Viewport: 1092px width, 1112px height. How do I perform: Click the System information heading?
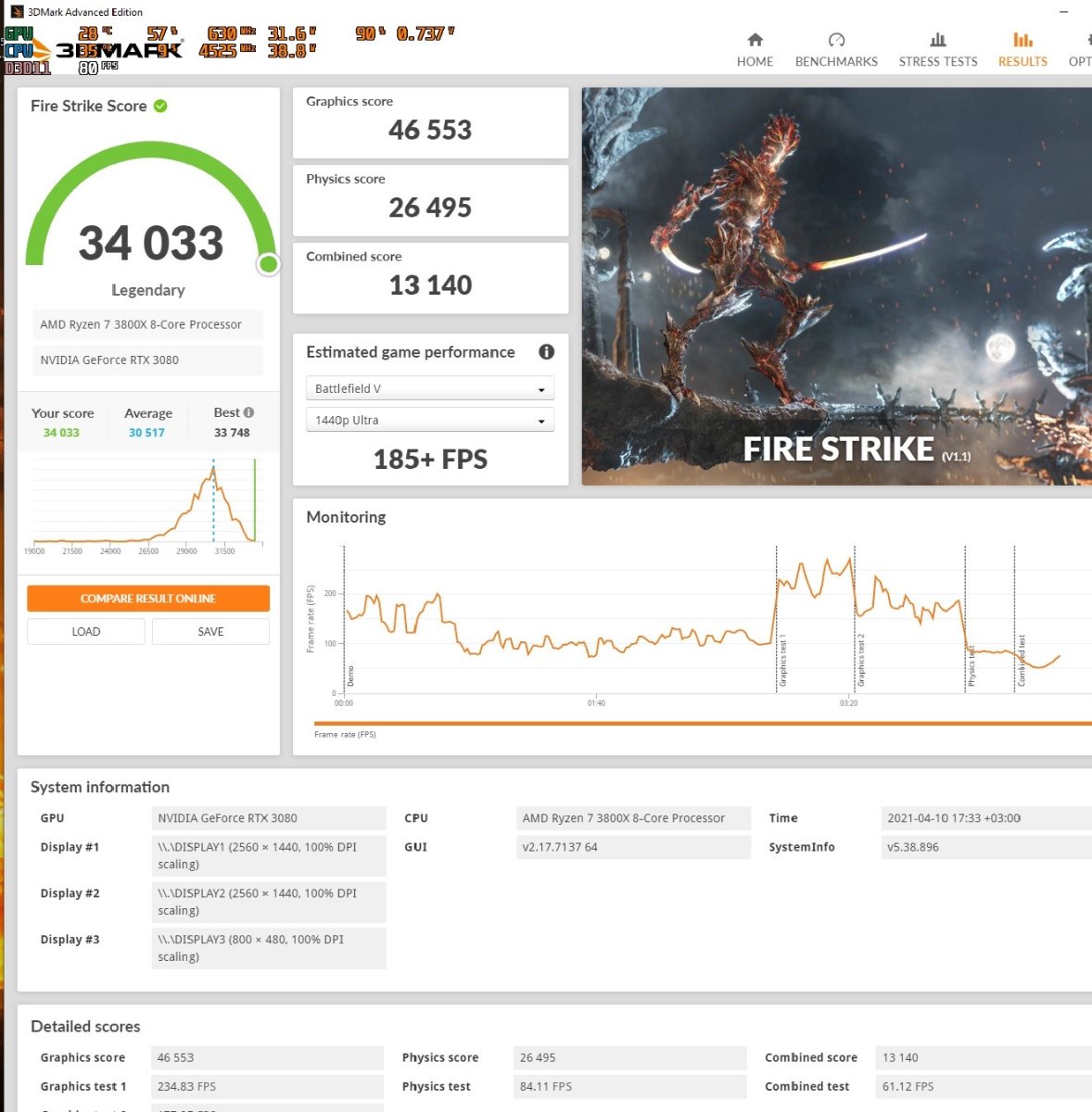[x=100, y=788]
